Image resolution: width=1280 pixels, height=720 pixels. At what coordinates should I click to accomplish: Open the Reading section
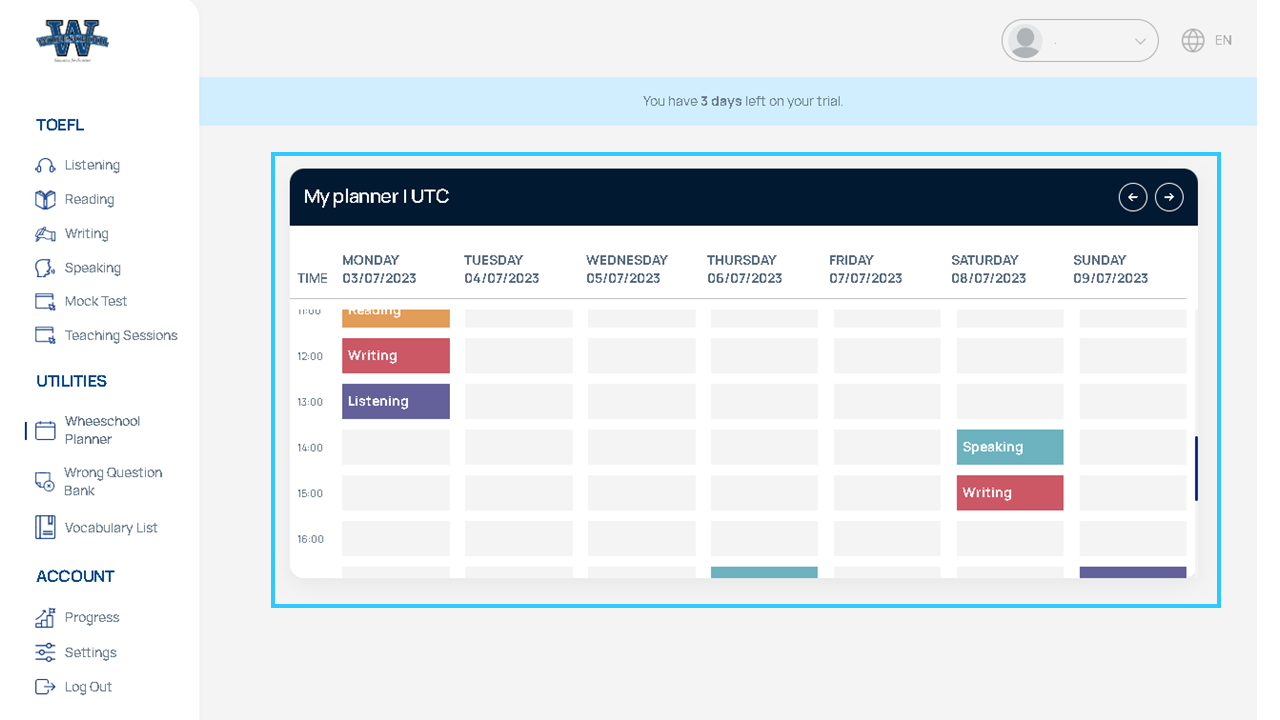click(89, 199)
